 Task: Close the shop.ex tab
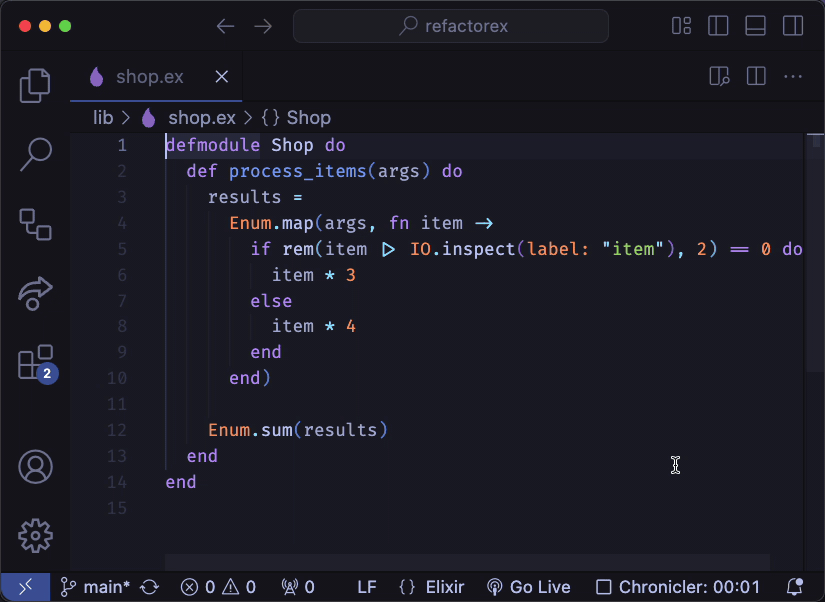click(x=222, y=77)
